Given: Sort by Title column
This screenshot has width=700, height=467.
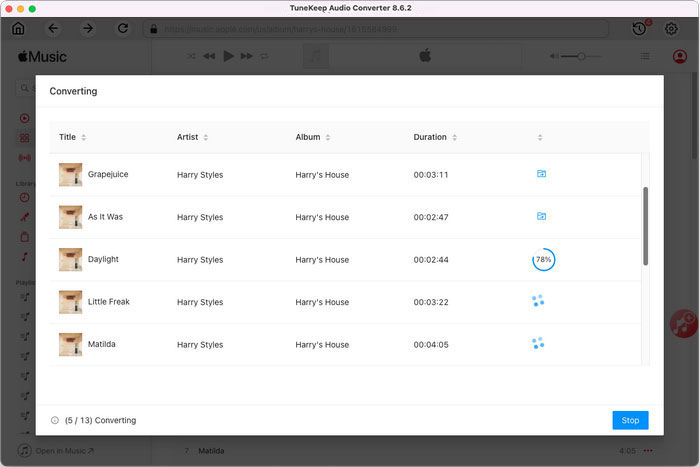Looking at the screenshot, I should (x=83, y=138).
